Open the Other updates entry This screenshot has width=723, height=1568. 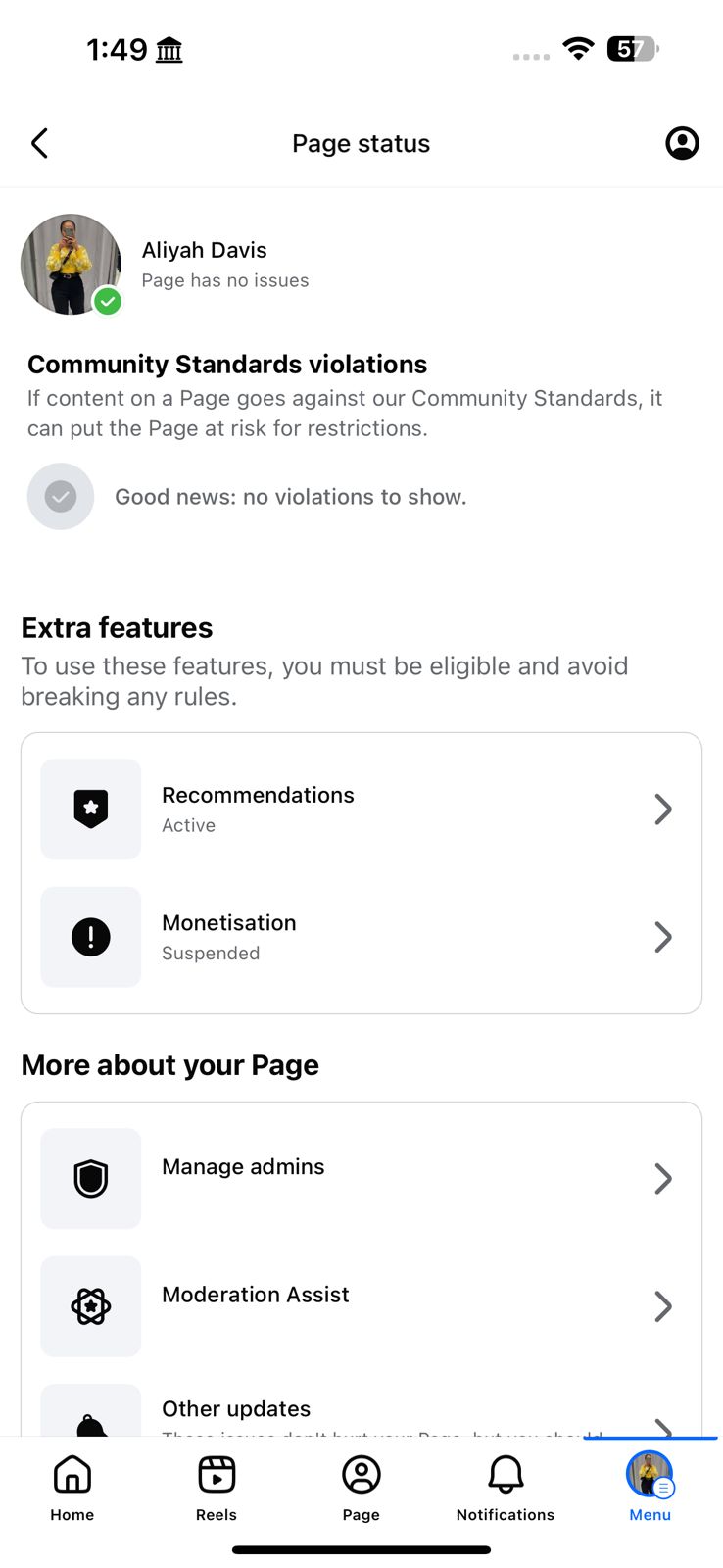pyautogui.click(x=236, y=1409)
